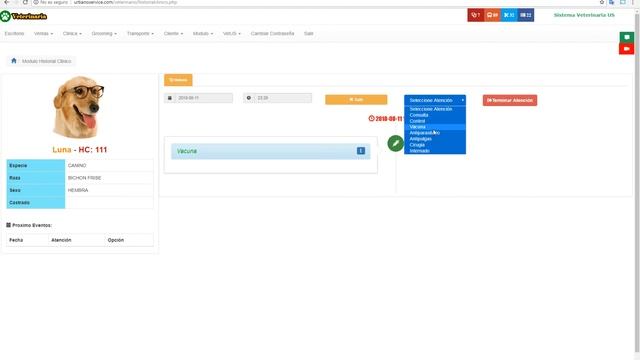
Task: Go to the Escritorio menu link
Action: point(14,33)
